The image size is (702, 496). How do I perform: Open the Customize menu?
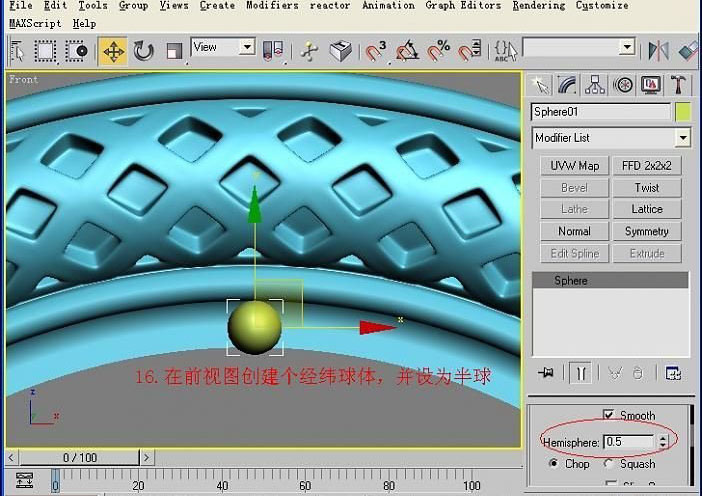click(602, 6)
